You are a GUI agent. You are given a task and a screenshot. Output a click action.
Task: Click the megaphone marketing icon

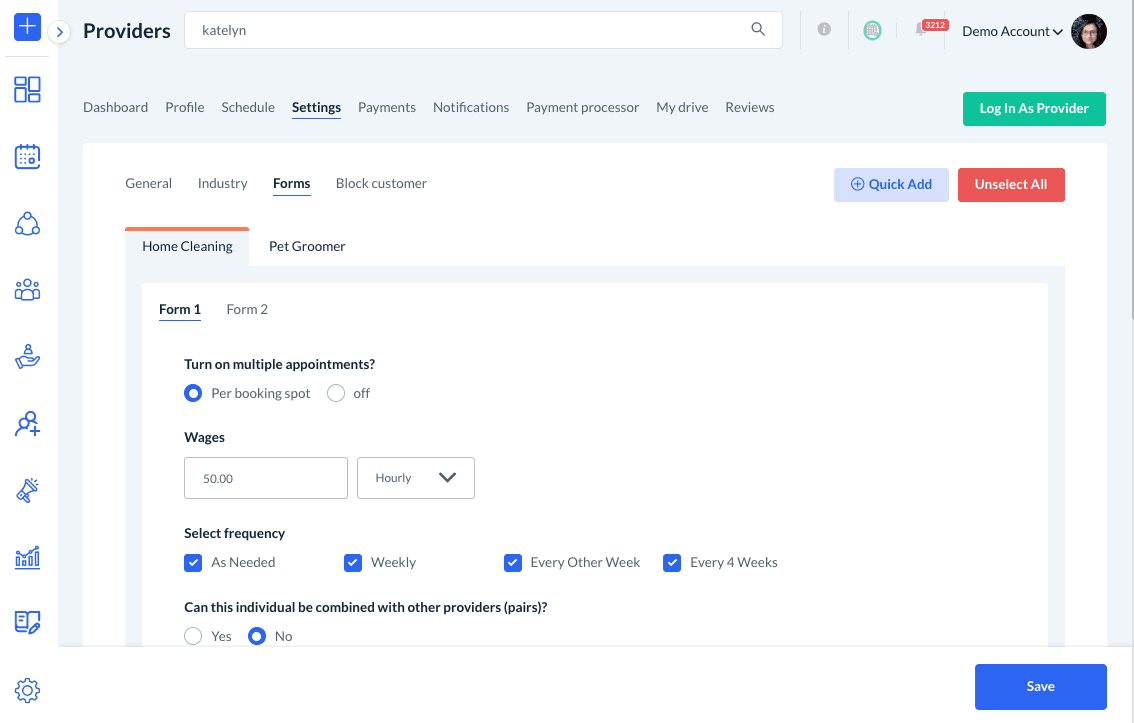(x=27, y=490)
